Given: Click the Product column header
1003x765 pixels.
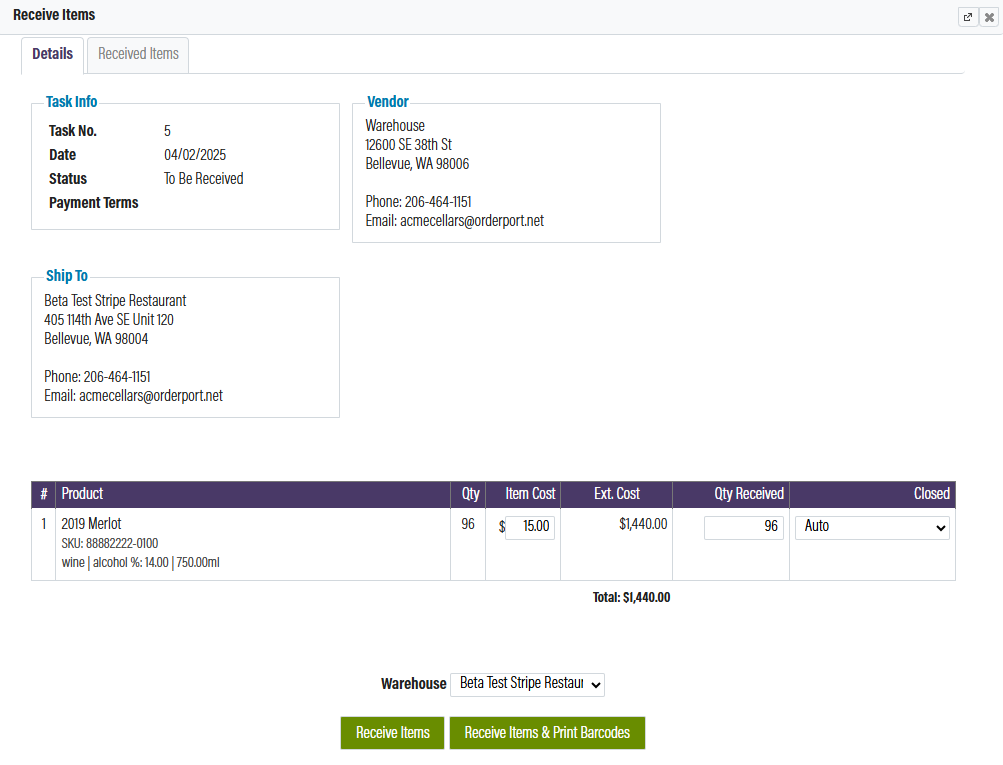Looking at the screenshot, I should [82, 494].
